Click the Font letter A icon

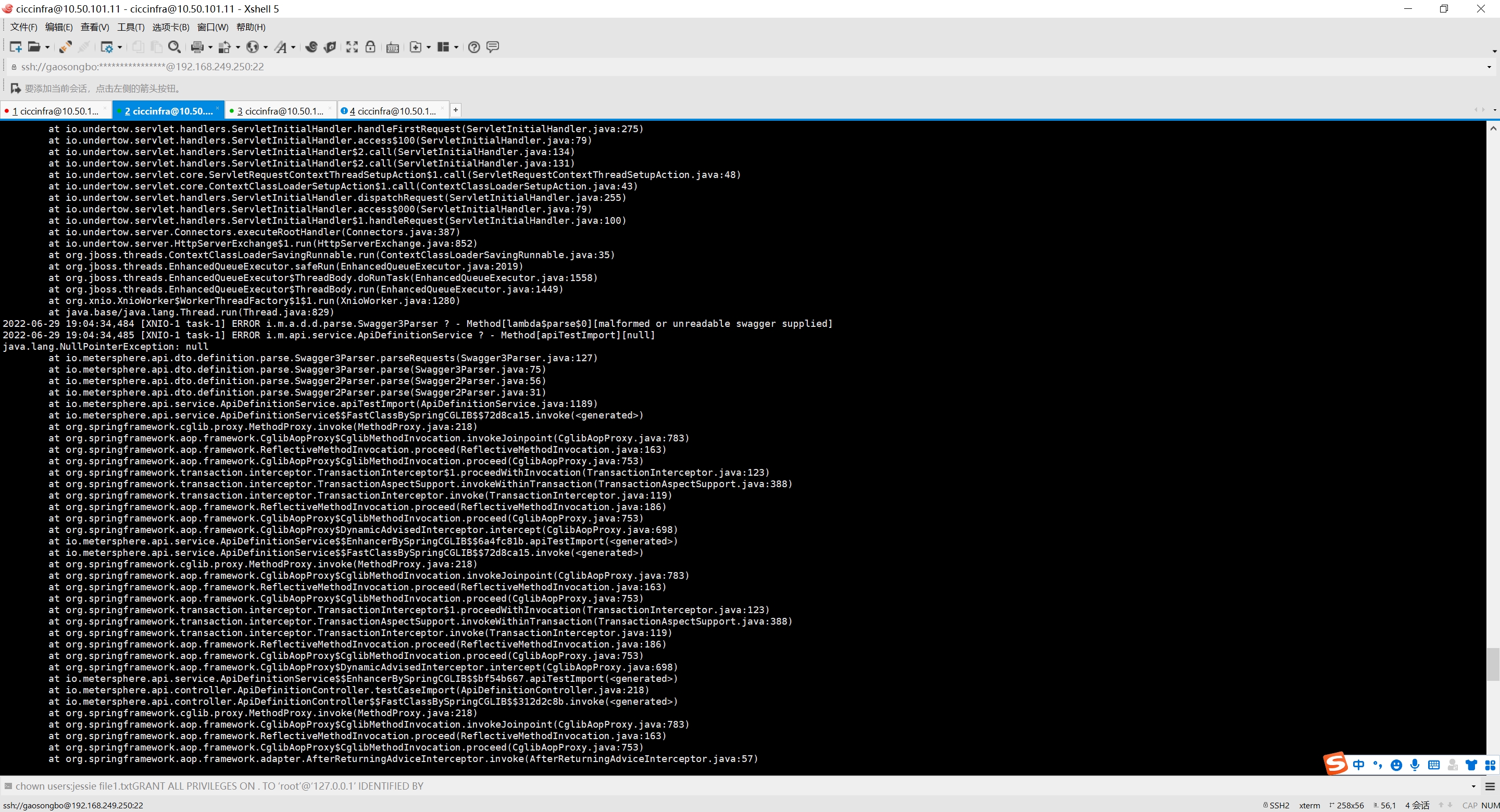tap(281, 47)
